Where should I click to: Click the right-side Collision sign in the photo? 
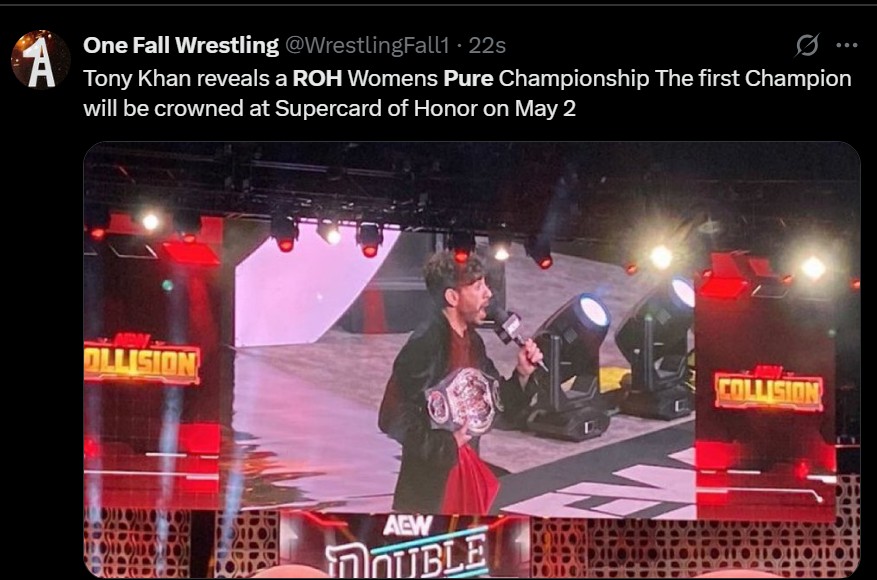[769, 389]
